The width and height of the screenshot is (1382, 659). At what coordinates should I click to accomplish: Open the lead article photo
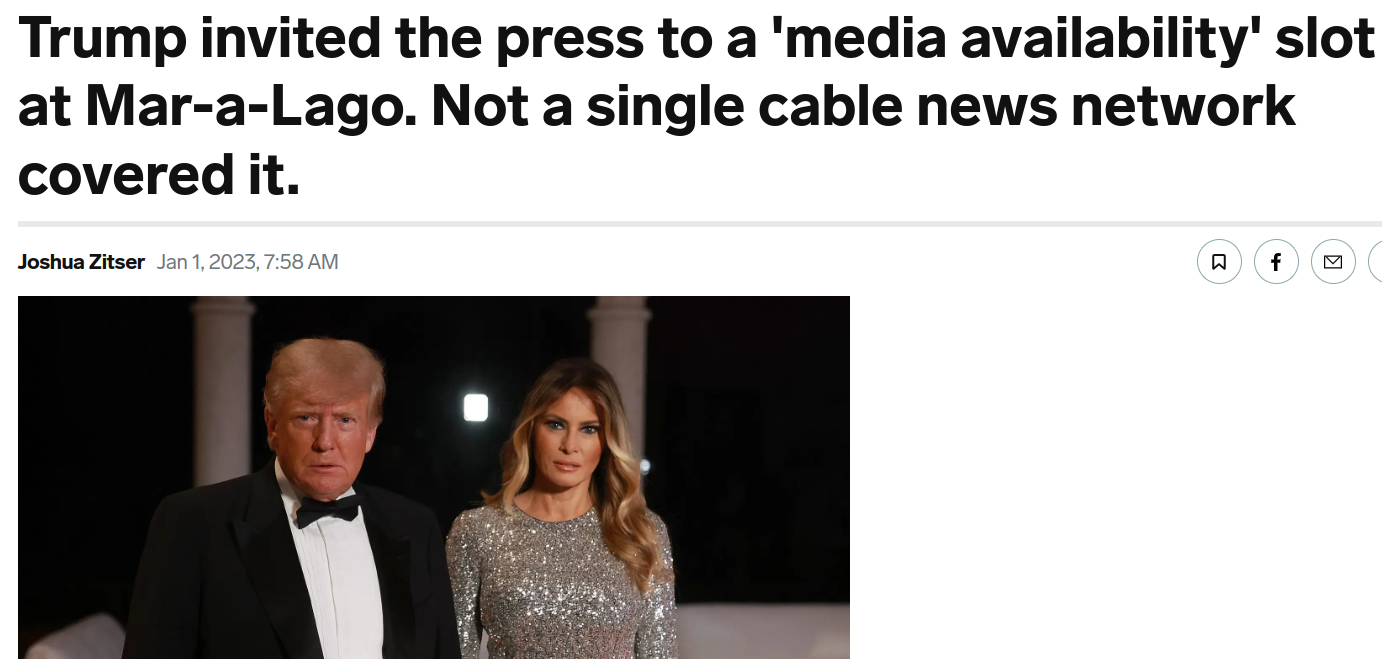tap(434, 477)
